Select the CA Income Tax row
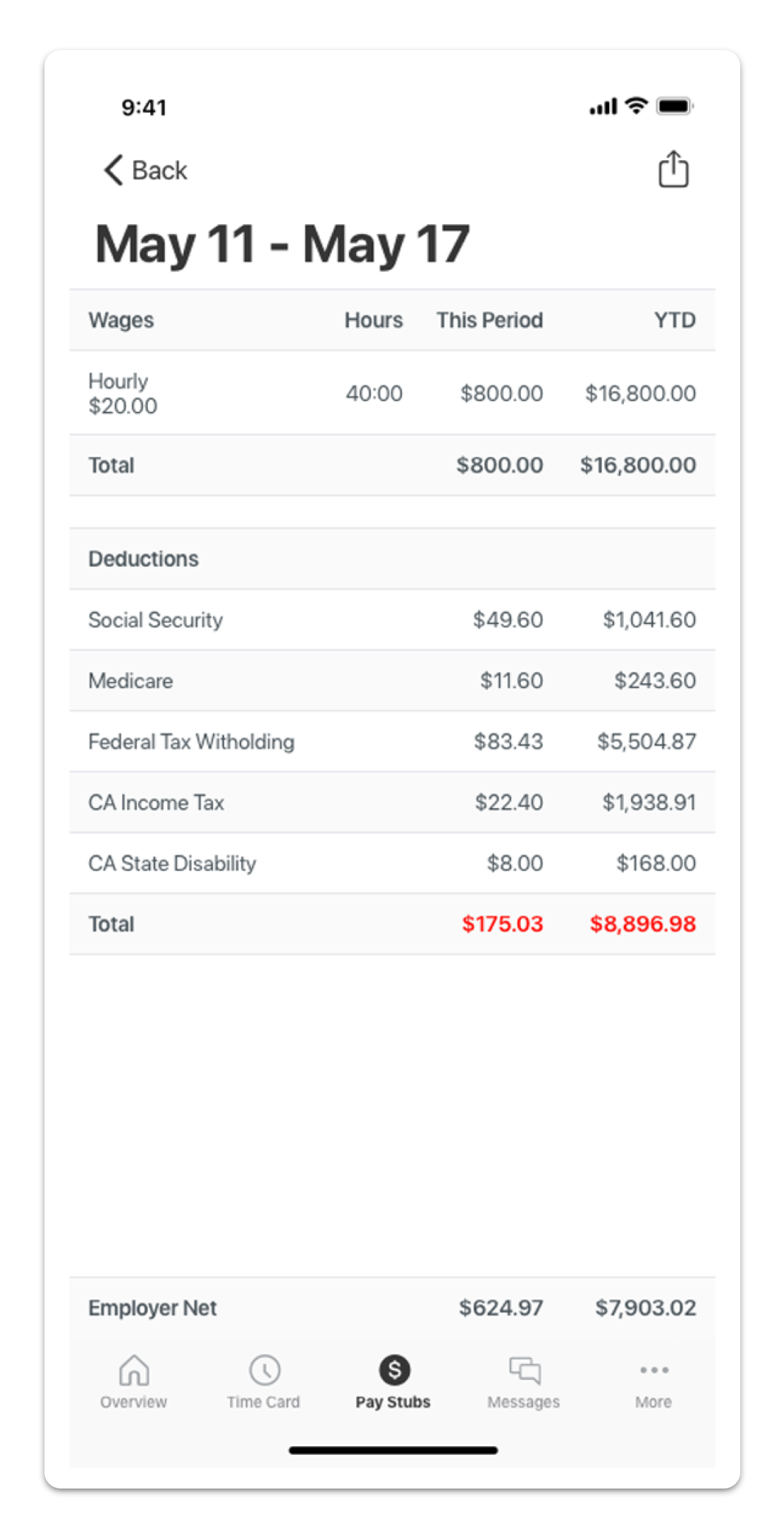Image resolution: width=784 pixels, height=1540 pixels. point(392,802)
